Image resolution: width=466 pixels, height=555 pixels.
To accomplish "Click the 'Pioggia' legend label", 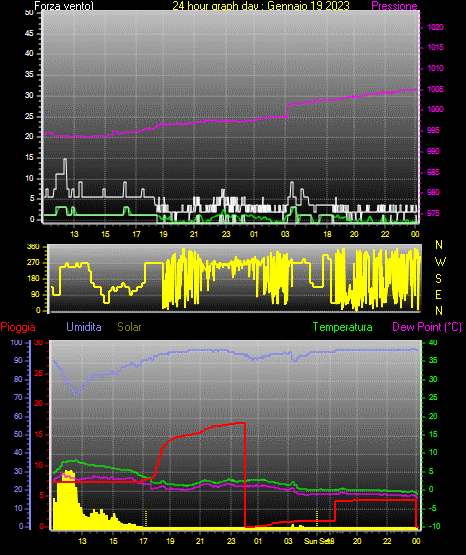I will (x=18, y=327).
